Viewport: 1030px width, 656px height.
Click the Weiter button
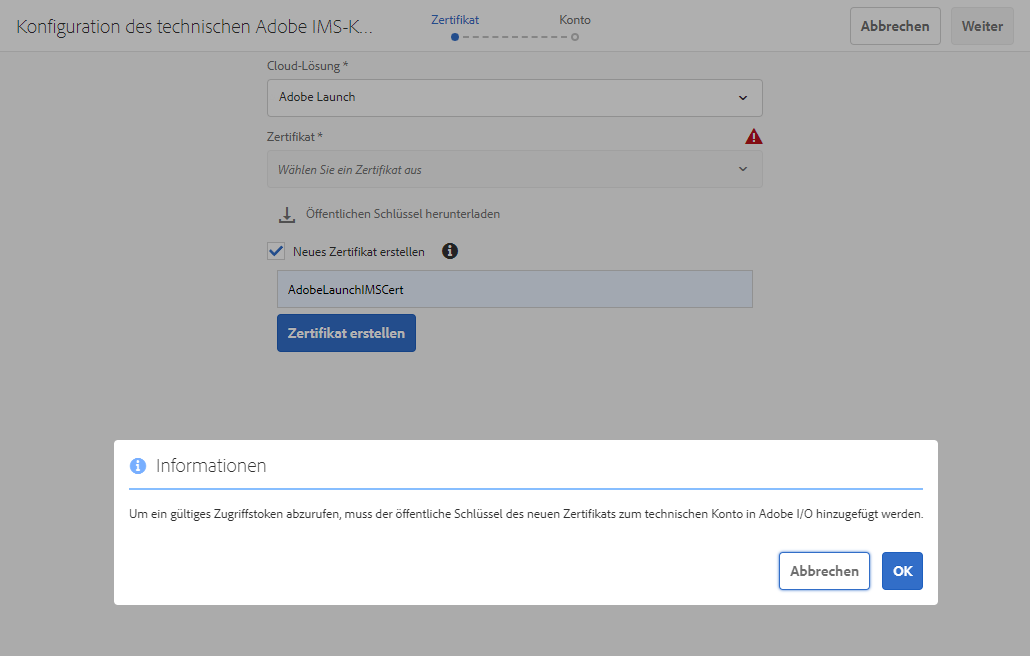click(982, 26)
